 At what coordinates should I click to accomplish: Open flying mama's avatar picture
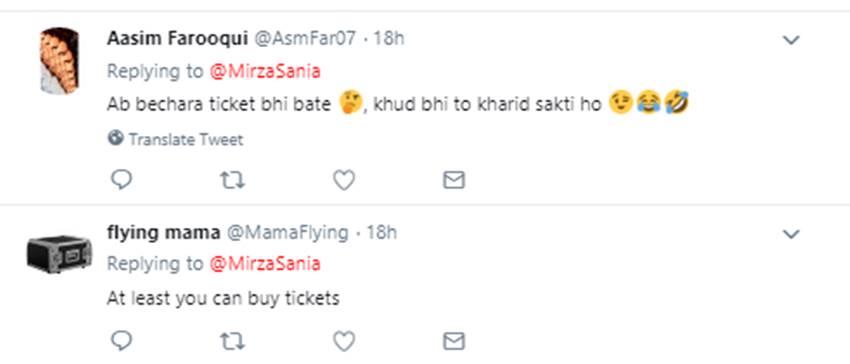60,254
